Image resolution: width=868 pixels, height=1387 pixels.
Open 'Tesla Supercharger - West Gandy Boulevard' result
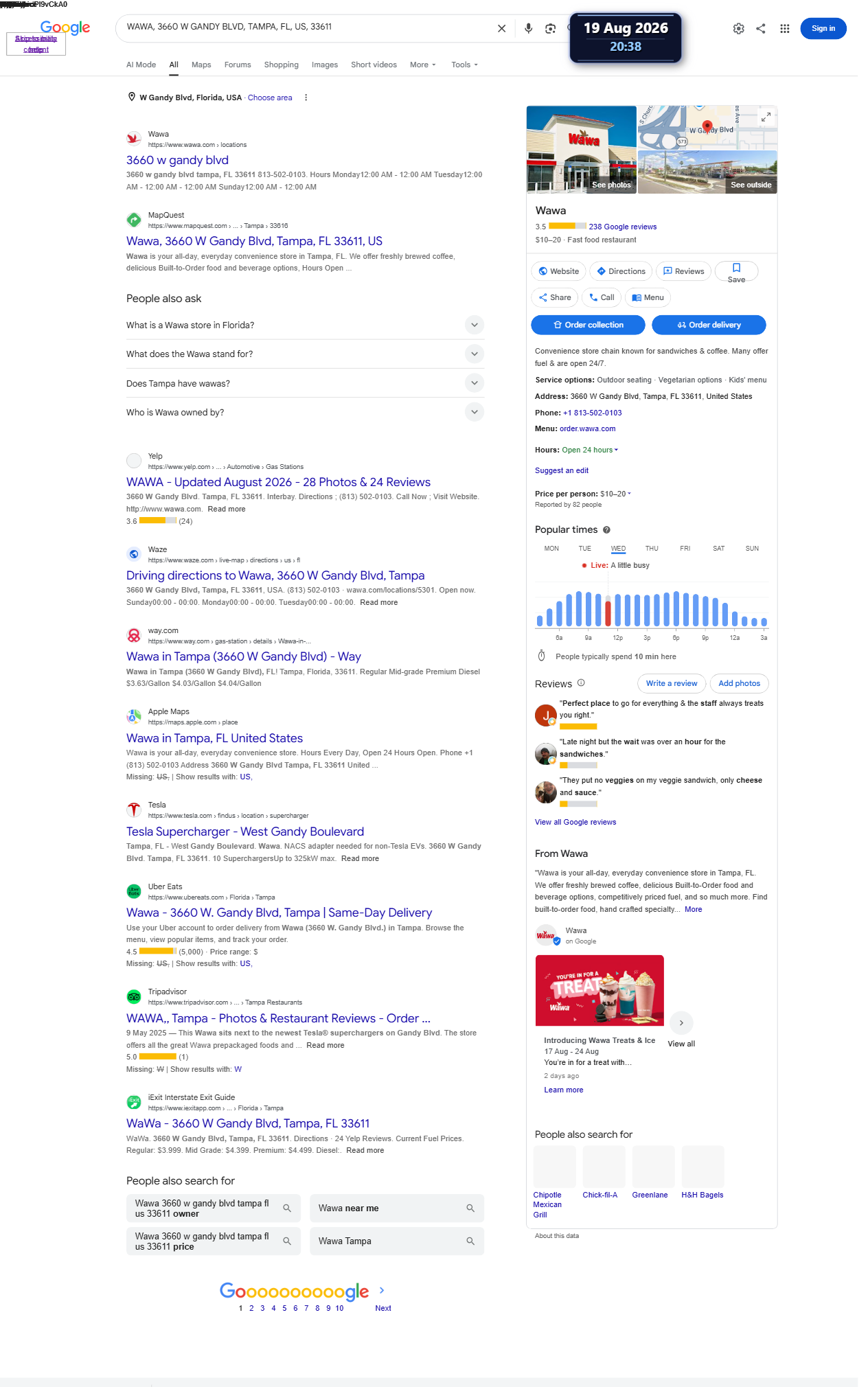[245, 832]
